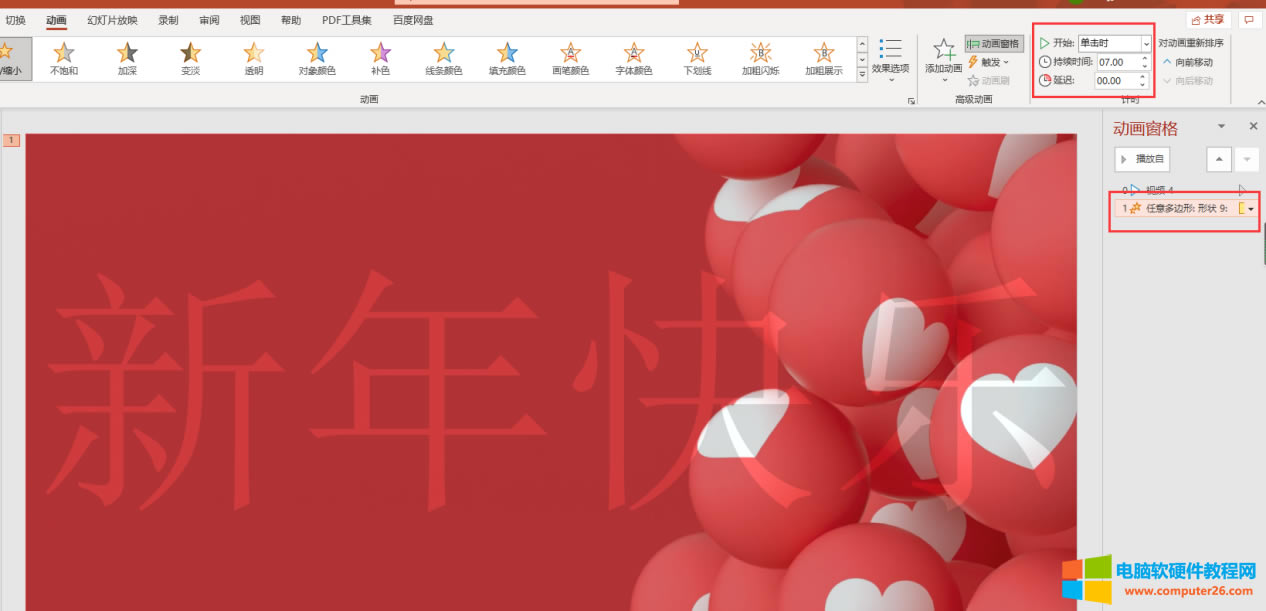Image resolution: width=1266 pixels, height=611 pixels.
Task: Apply the 画笔颜色 (Brush Color) animation
Action: pos(570,59)
